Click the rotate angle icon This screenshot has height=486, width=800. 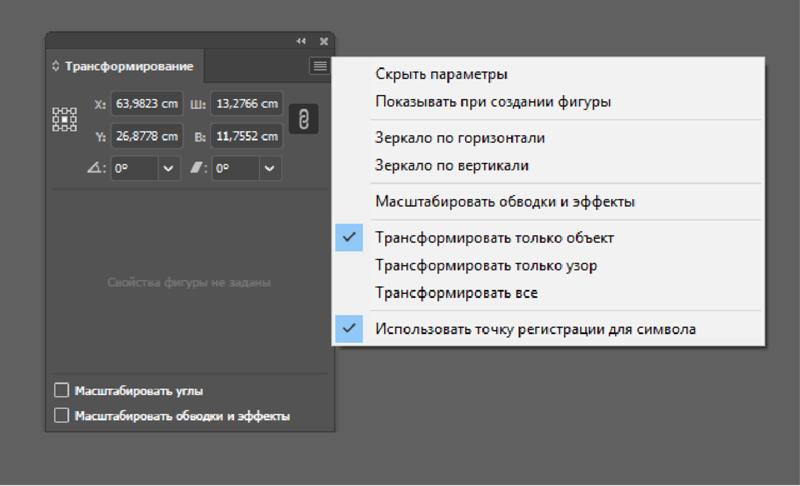tap(96, 169)
